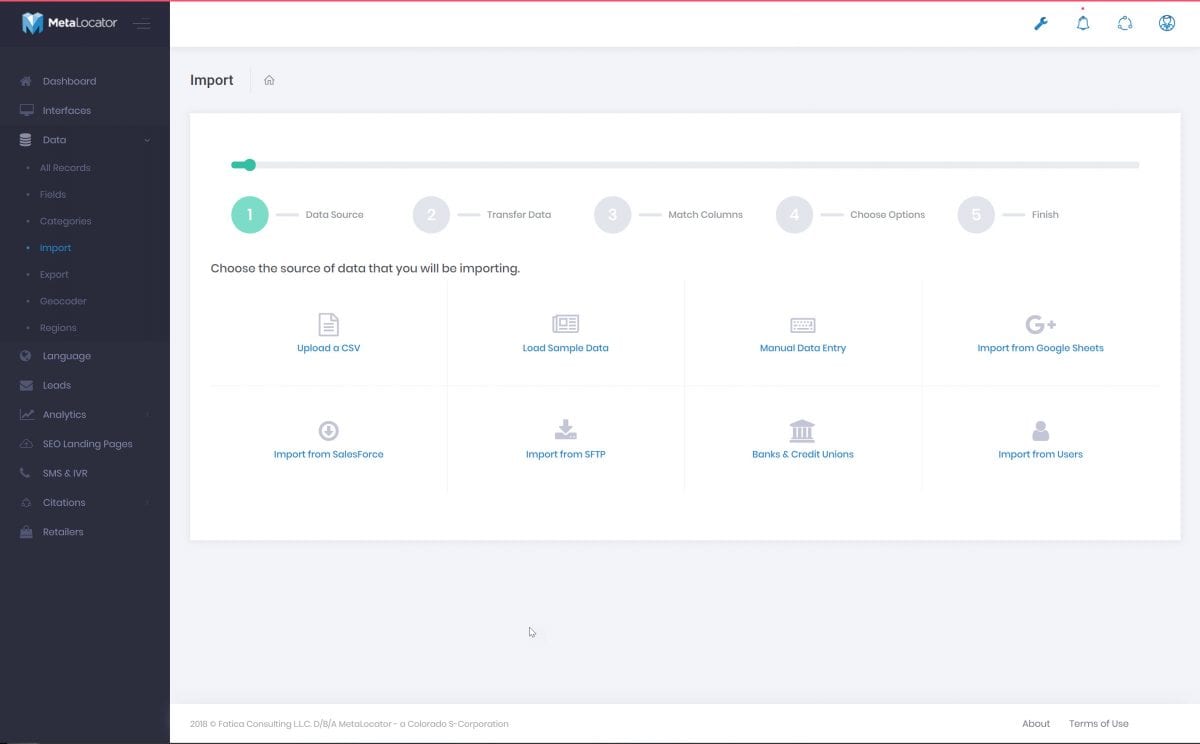
Task: Select the Import from SalesForce download icon
Action: (x=328, y=430)
